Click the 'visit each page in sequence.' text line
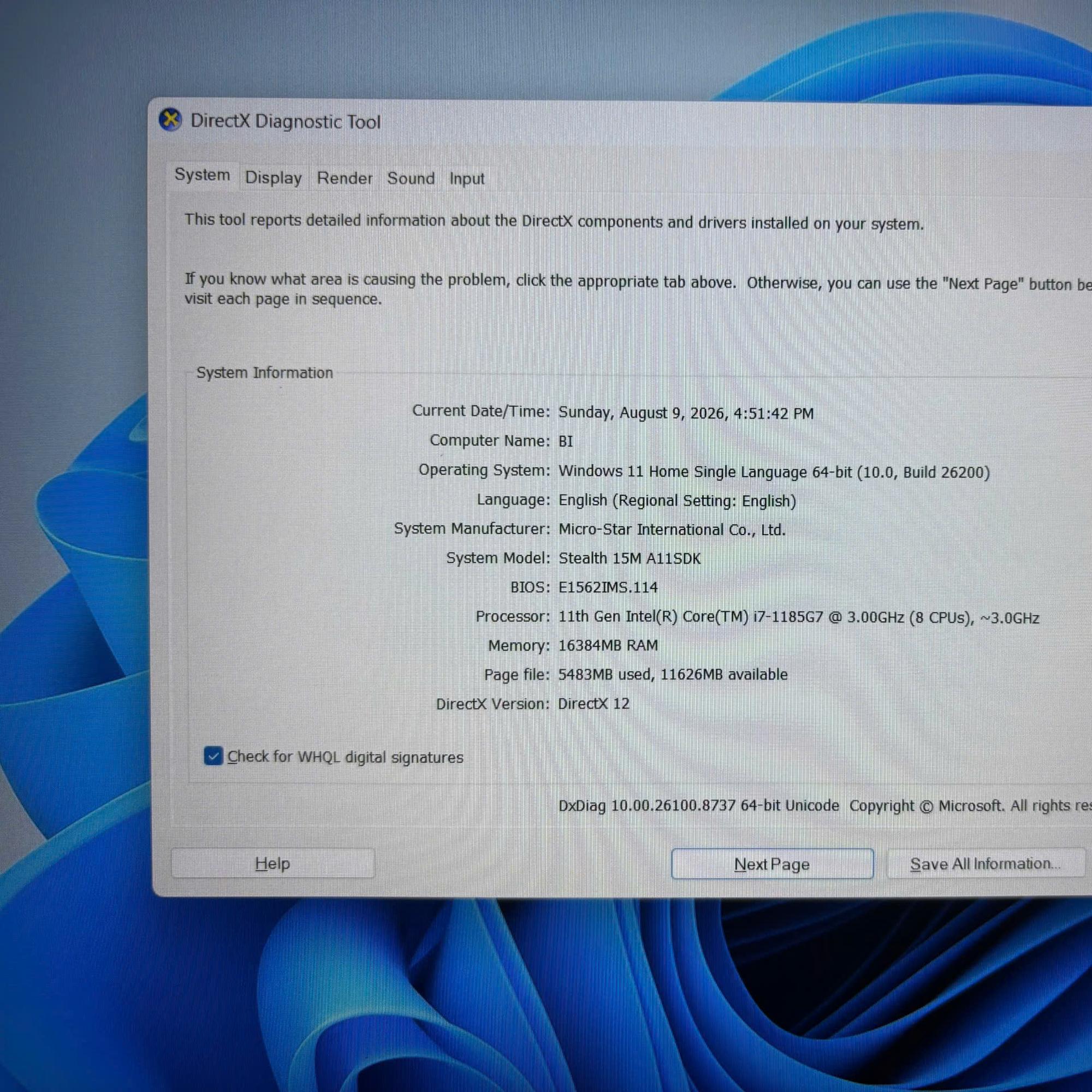1092x1092 pixels. coord(283,299)
